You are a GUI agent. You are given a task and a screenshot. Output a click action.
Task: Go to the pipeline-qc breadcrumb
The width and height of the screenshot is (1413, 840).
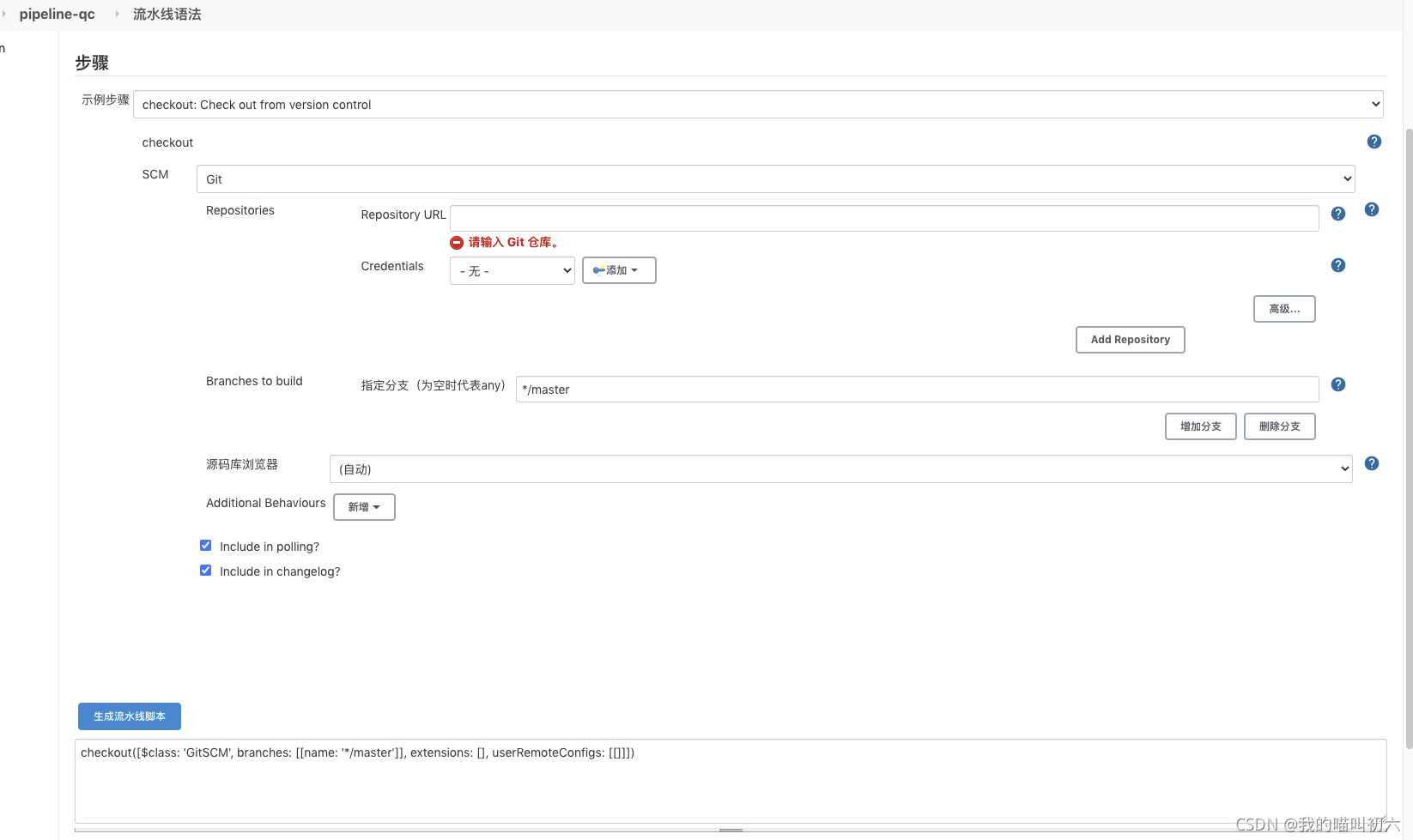[x=57, y=14]
